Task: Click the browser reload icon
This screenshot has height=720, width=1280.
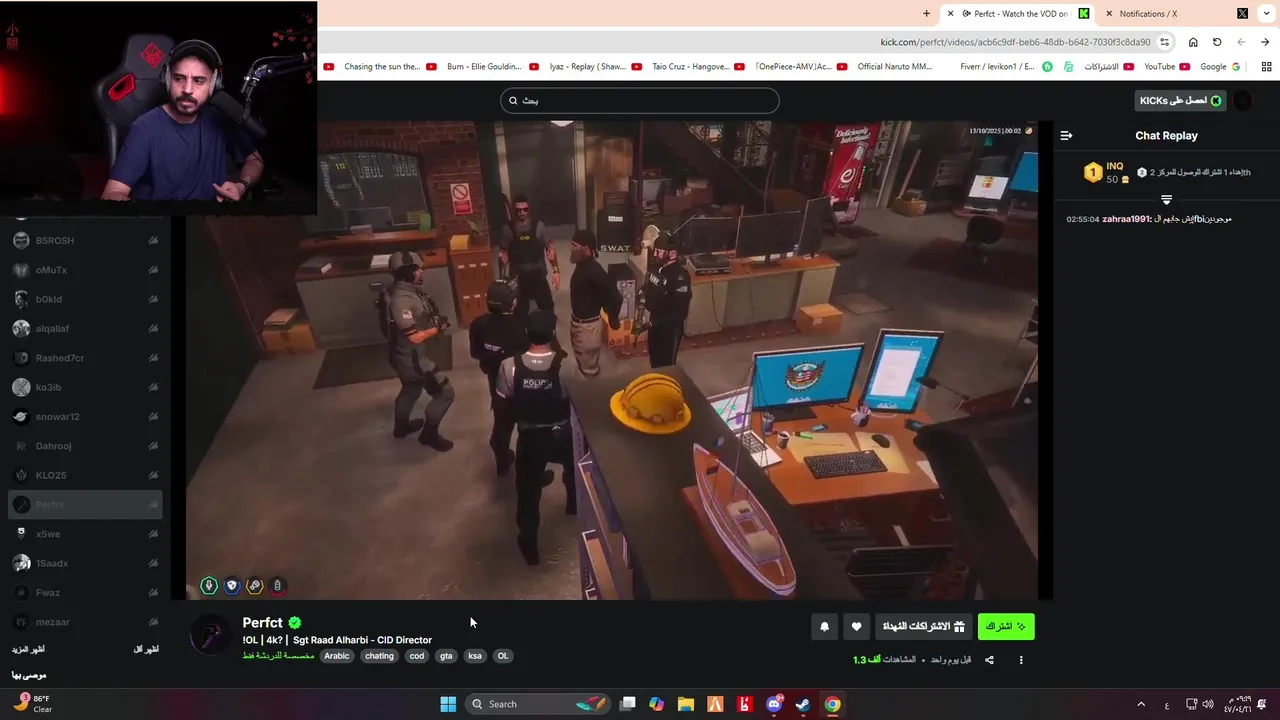Action: pyautogui.click(x=1217, y=42)
